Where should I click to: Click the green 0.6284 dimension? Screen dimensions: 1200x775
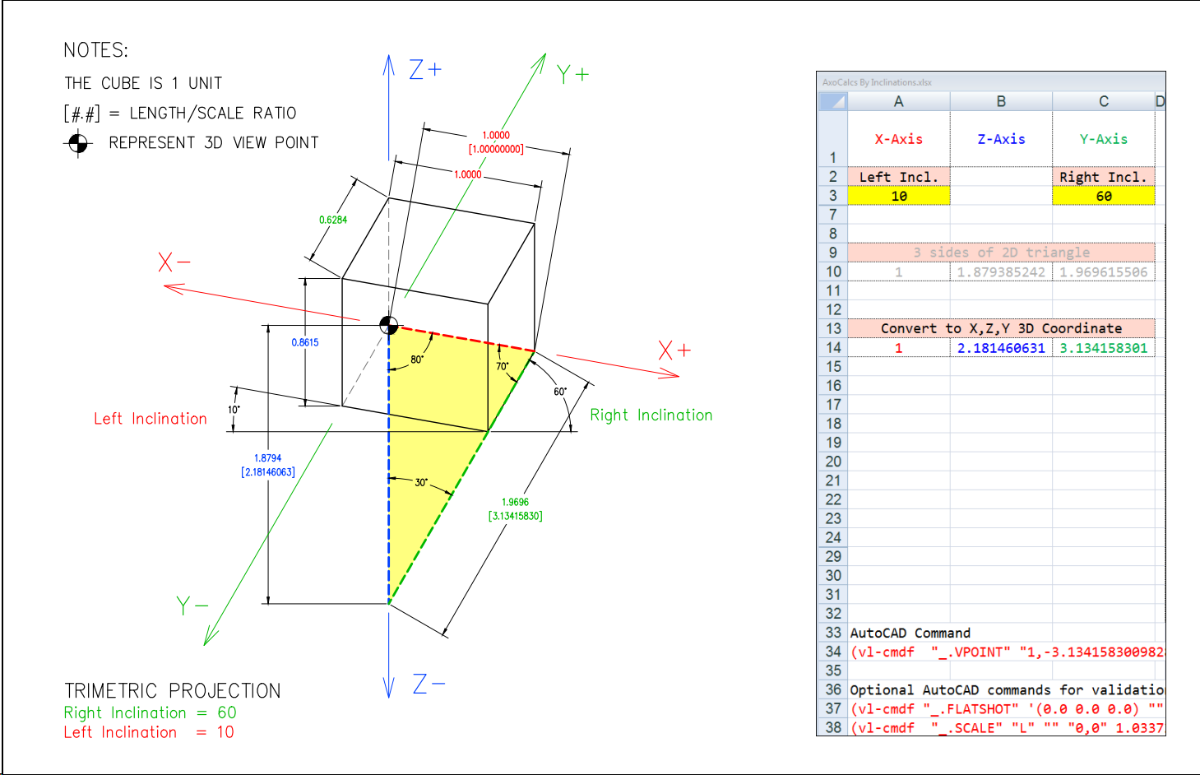click(x=333, y=219)
